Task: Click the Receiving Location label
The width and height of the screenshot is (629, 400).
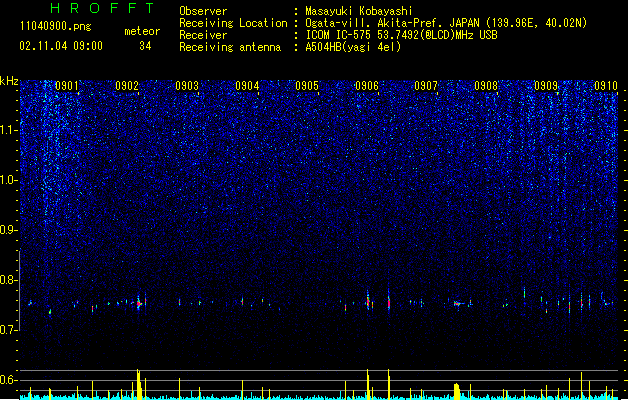Action: [233, 23]
